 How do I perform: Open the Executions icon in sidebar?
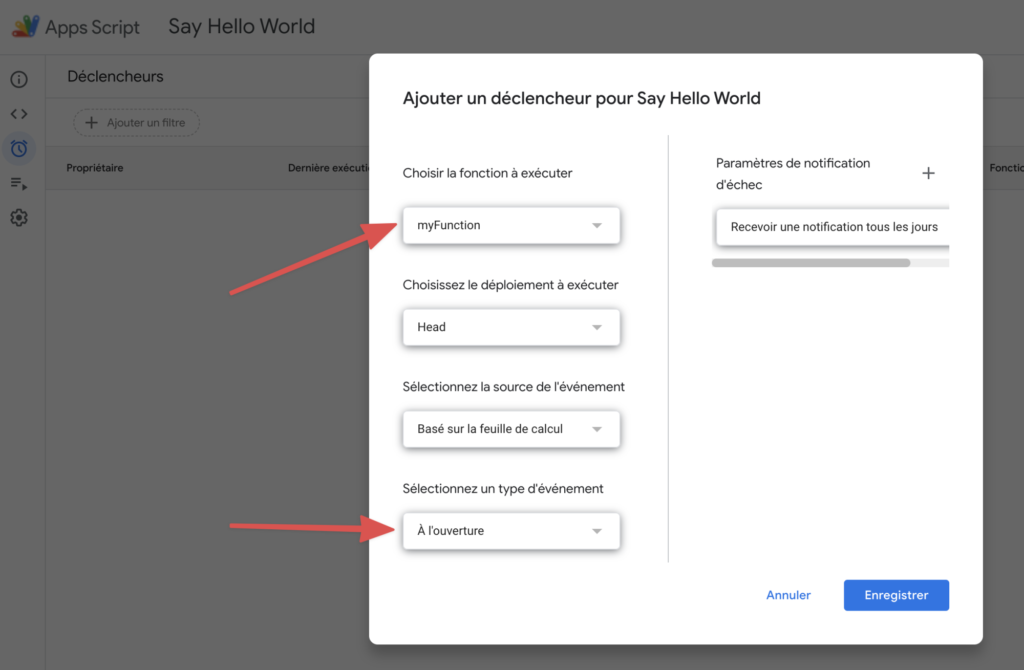(19, 183)
